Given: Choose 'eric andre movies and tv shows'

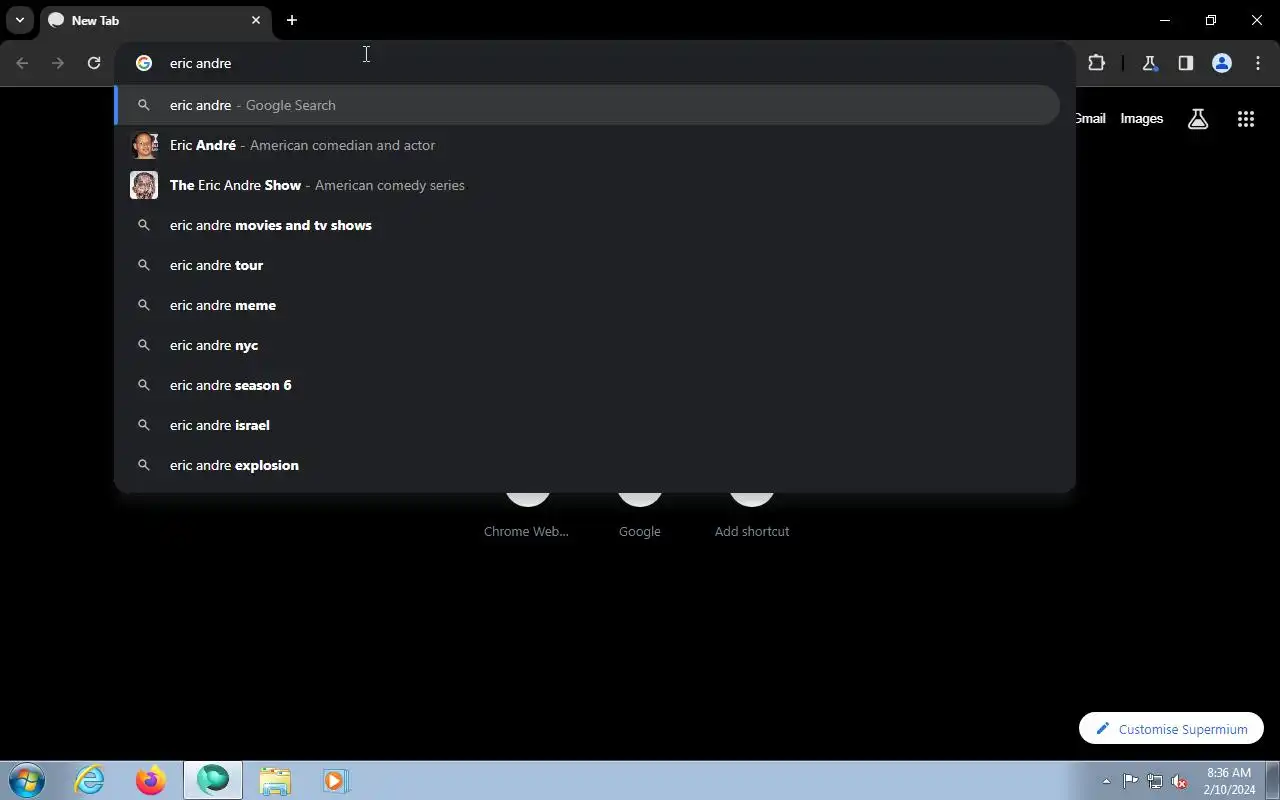Looking at the screenshot, I should 587,225.
